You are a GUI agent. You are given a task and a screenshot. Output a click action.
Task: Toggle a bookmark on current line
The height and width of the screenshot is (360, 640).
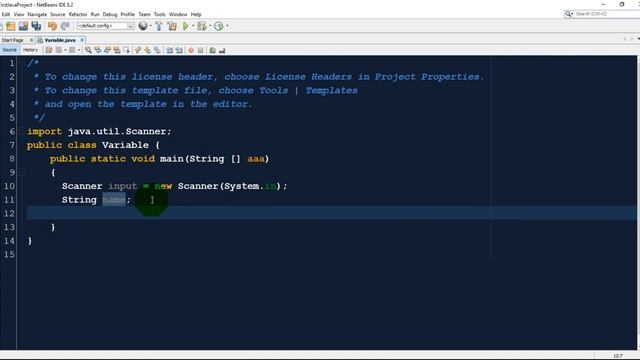click(157, 50)
